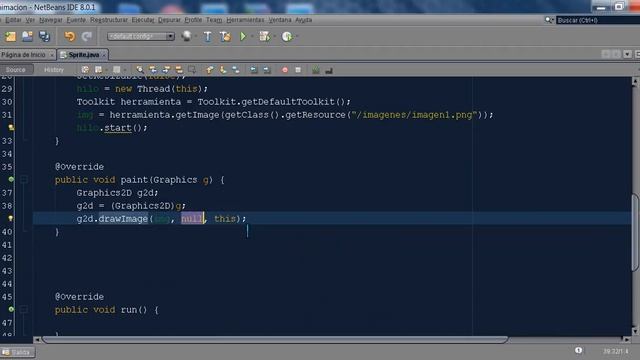
Task: Click the highlighted null argument
Action: click(192, 218)
